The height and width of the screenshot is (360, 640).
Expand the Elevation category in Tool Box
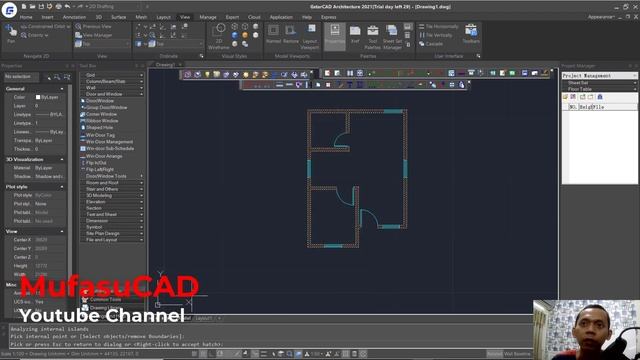pyautogui.click(x=112, y=202)
